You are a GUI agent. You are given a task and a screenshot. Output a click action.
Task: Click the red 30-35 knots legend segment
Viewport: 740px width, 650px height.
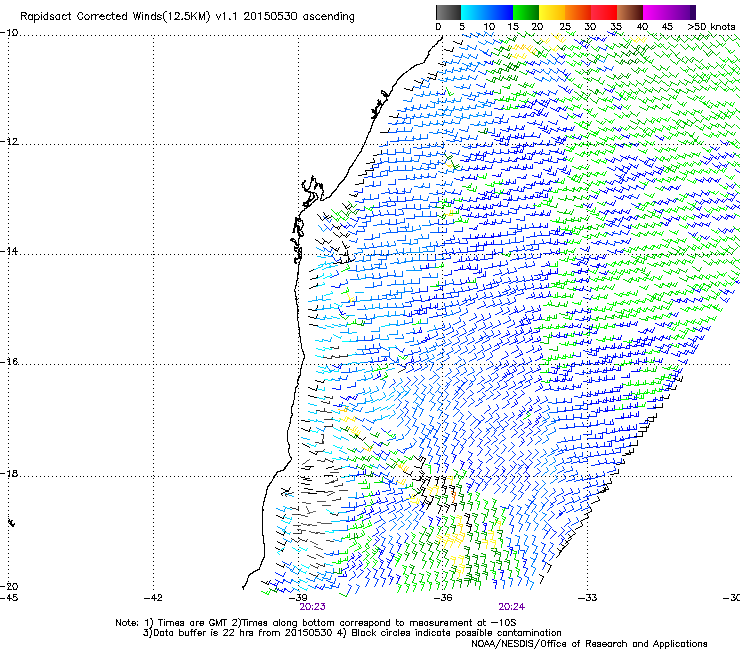[x=604, y=12]
